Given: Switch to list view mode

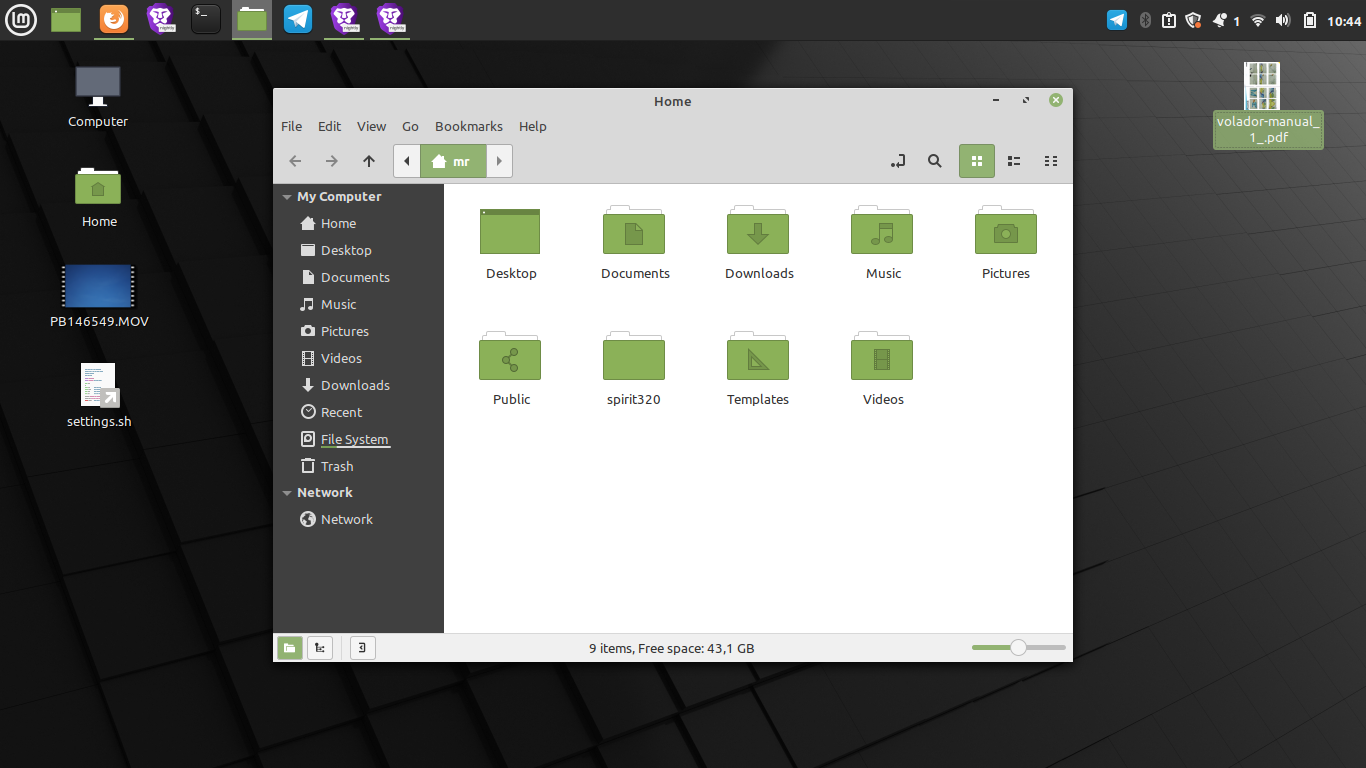Looking at the screenshot, I should tap(1014, 161).
